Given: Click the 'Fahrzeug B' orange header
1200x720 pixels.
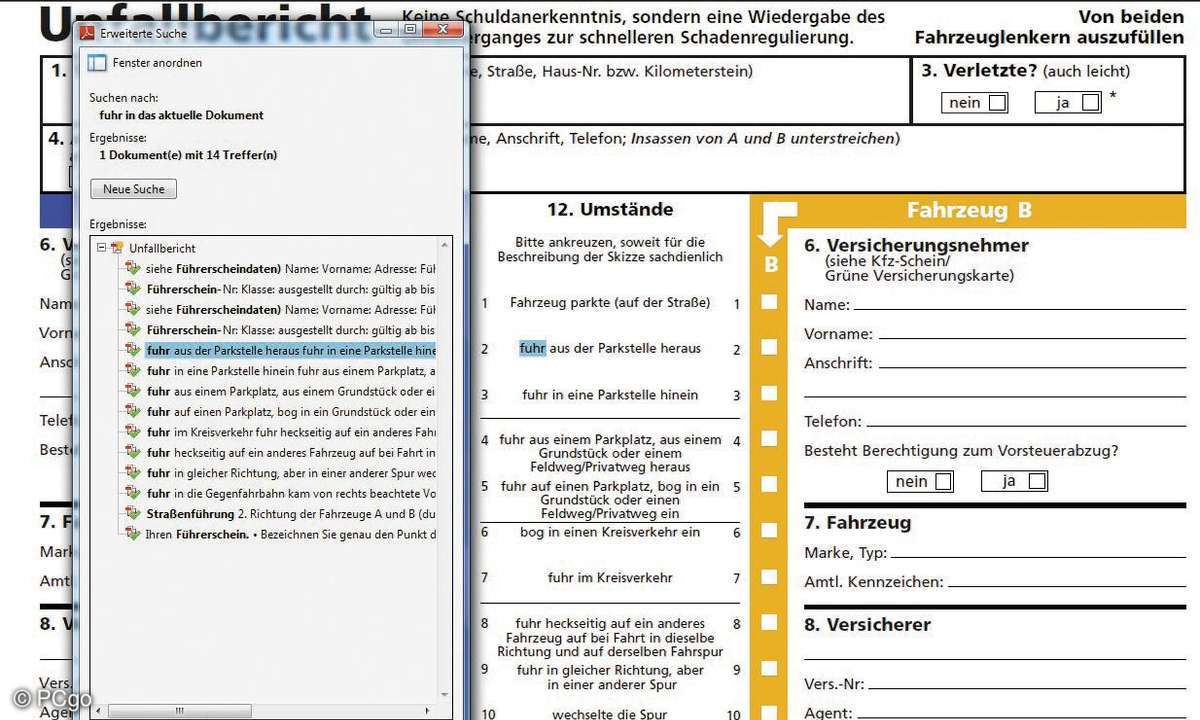Looking at the screenshot, I should point(969,210).
